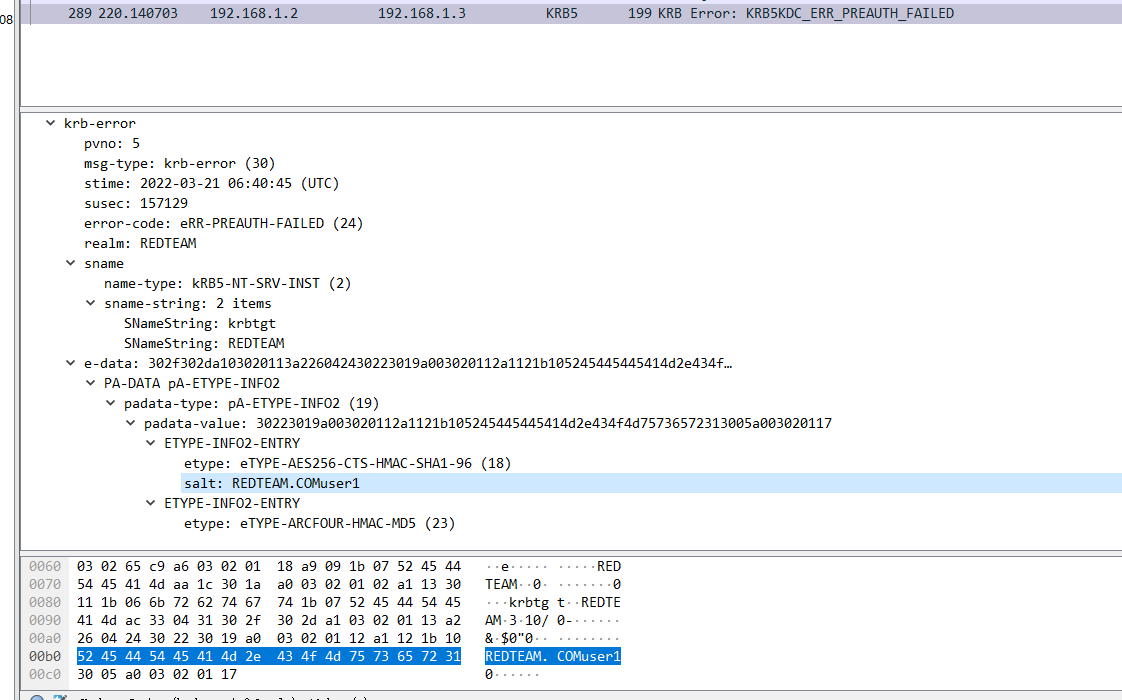Image resolution: width=1122 pixels, height=700 pixels.
Task: Collapse the krb-error tree node
Action: click(x=50, y=123)
